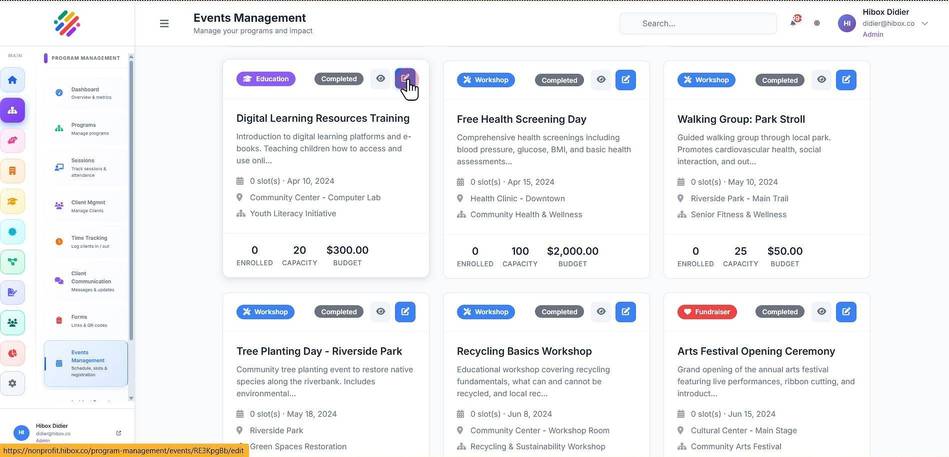Open the green people group rail icon

point(13,323)
